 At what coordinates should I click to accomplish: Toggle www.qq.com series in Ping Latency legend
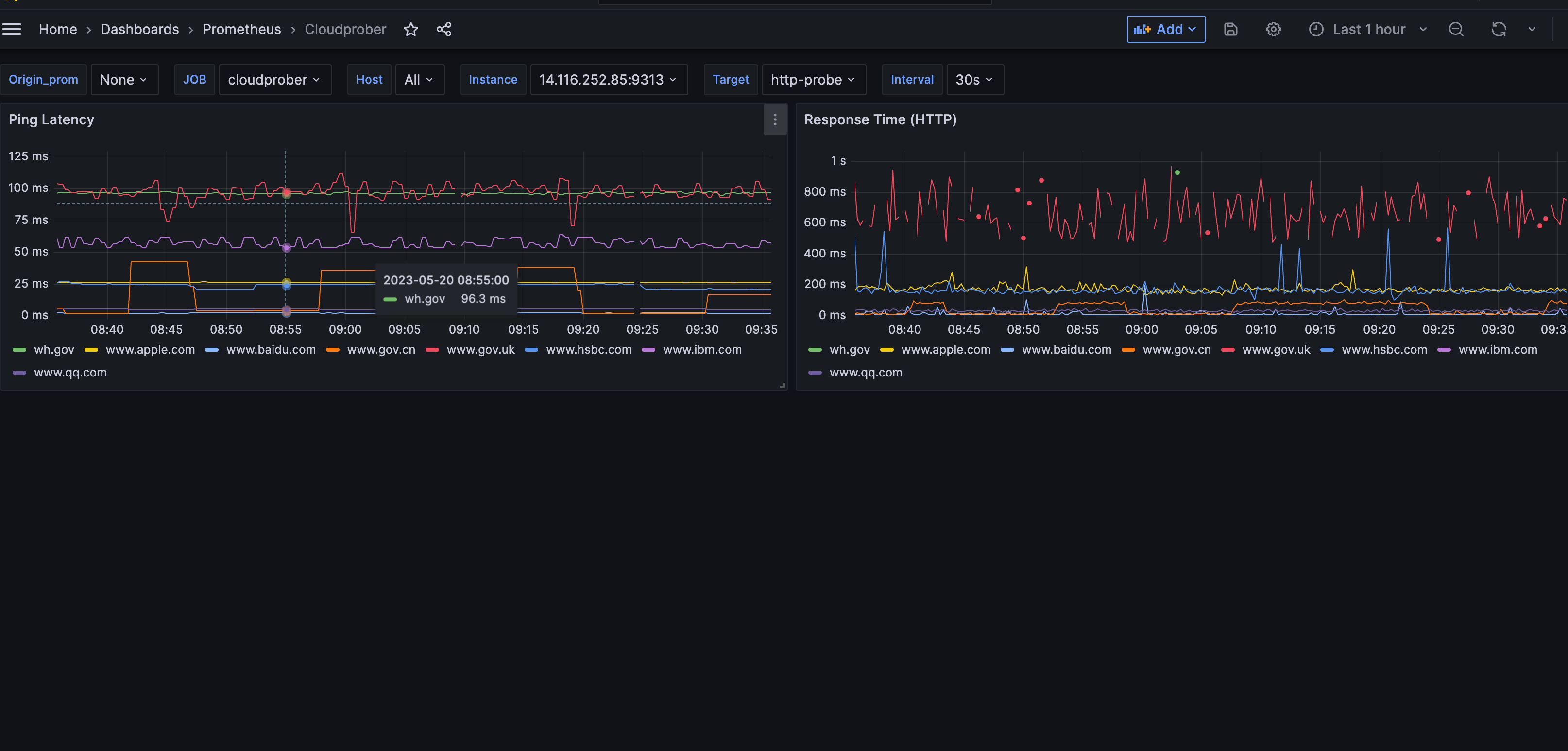tap(70, 373)
